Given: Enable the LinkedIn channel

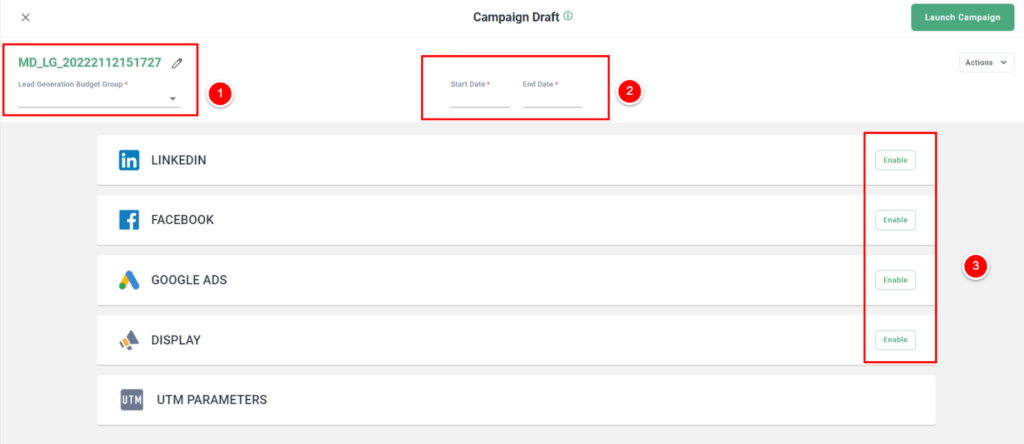Looking at the screenshot, I should click(895, 160).
